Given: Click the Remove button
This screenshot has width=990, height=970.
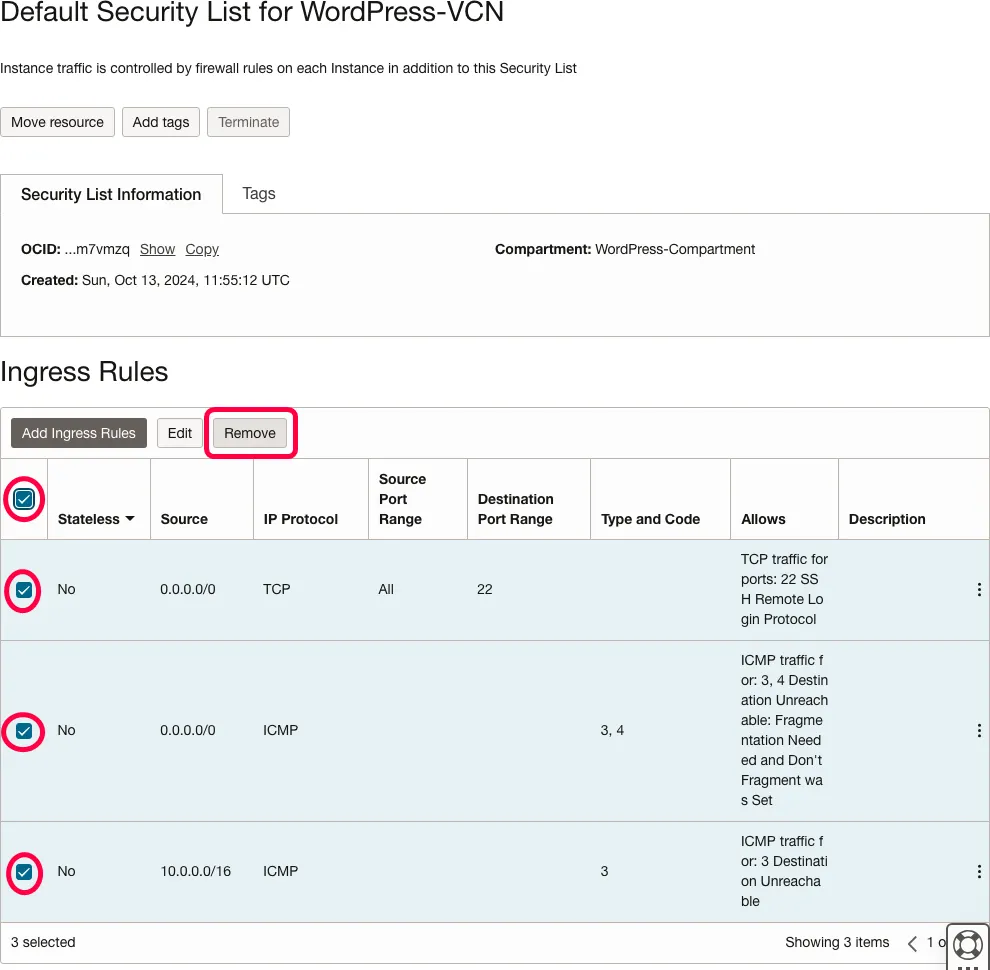Looking at the screenshot, I should (x=250, y=433).
